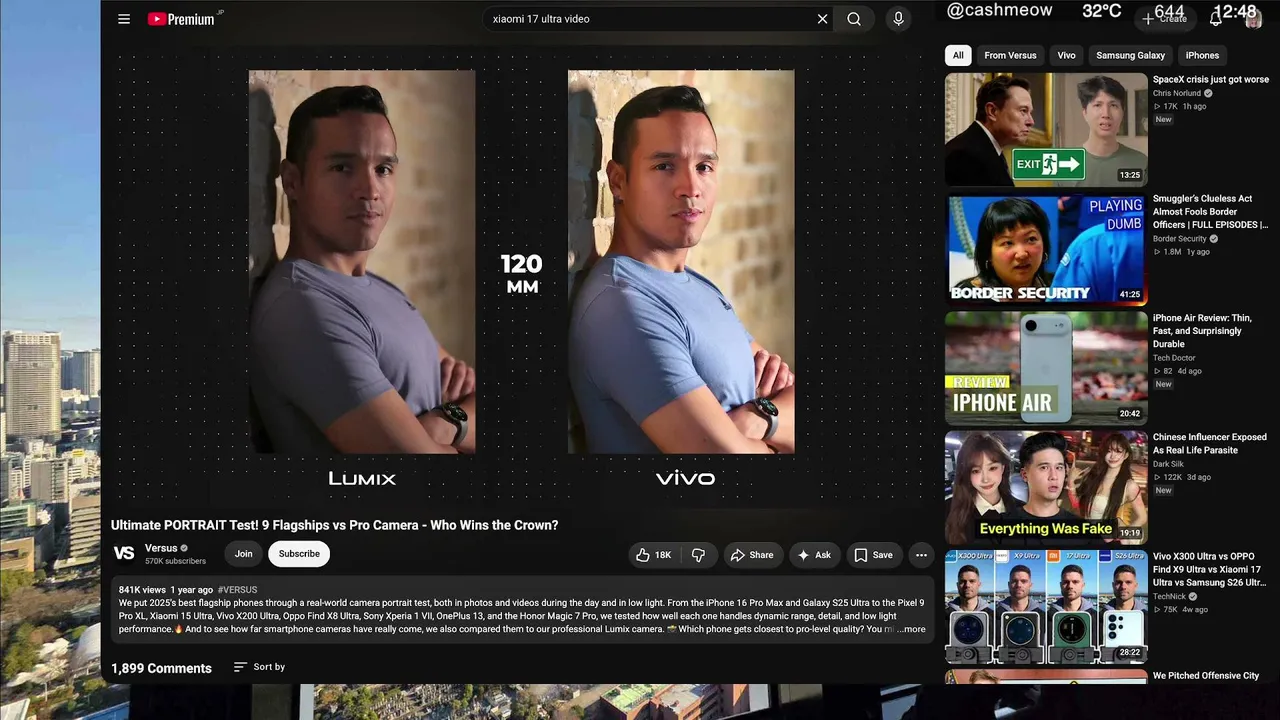Join the Versus channel membership
Screen dimensions: 1280x720
coord(244,554)
